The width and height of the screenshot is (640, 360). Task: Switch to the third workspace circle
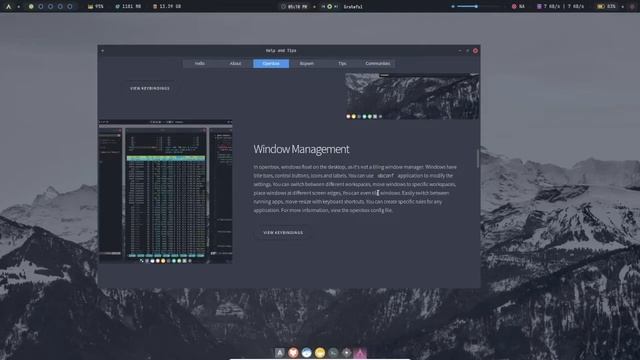point(51,7)
